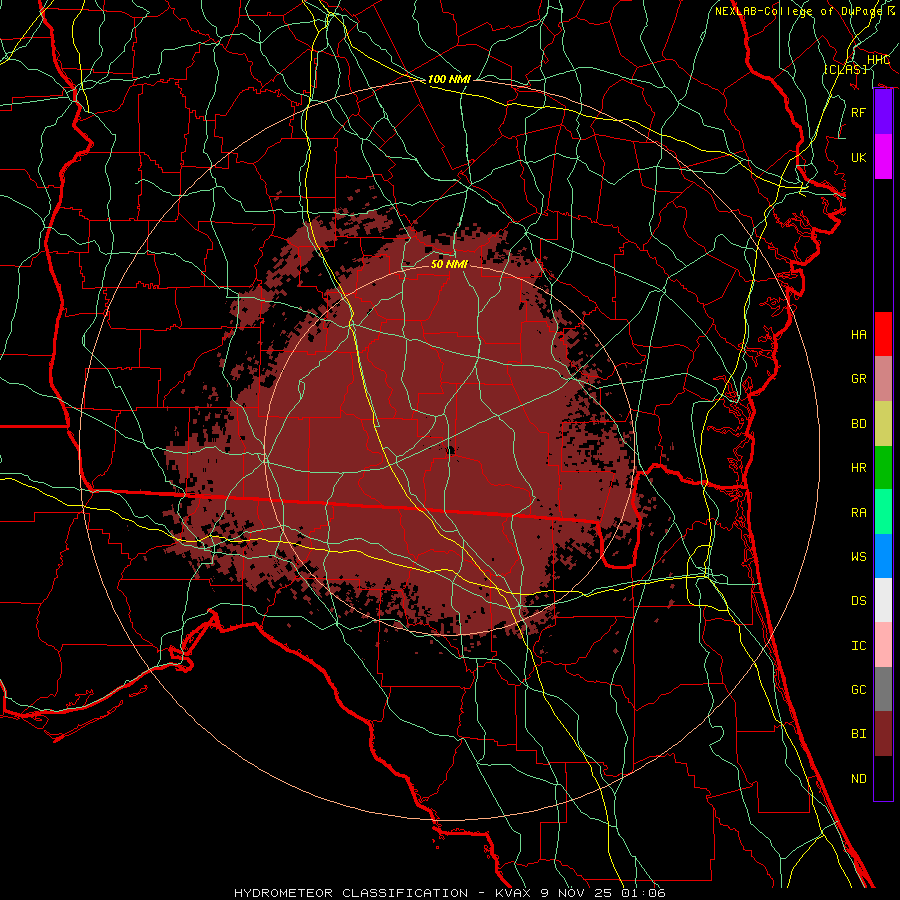Click the magenta UK legend color swatch
This screenshot has height=900, width=900.
[883, 157]
